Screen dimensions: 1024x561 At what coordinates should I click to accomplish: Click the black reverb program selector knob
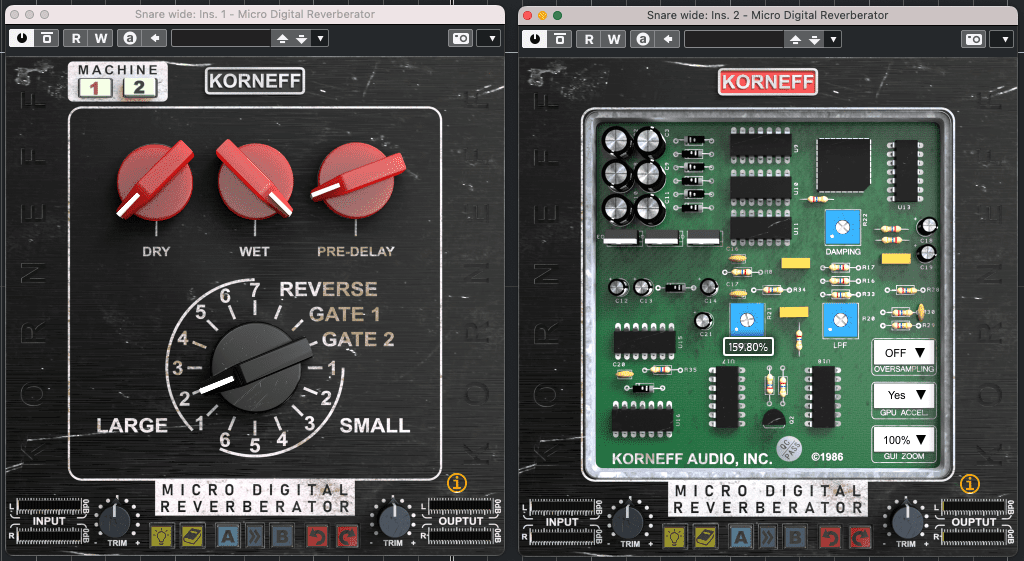256,367
